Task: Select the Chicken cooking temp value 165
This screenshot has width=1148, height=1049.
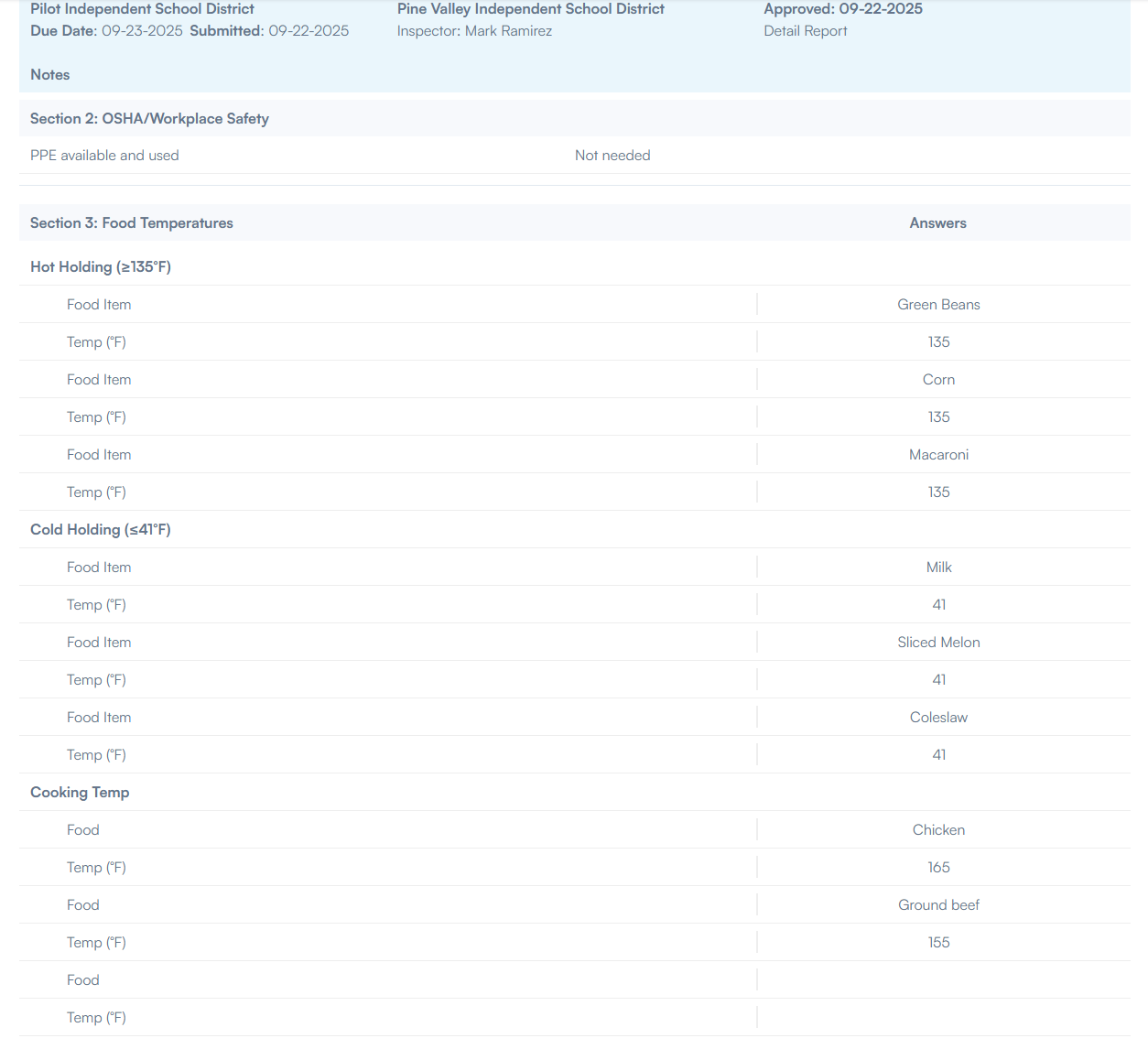Action: (x=938, y=868)
